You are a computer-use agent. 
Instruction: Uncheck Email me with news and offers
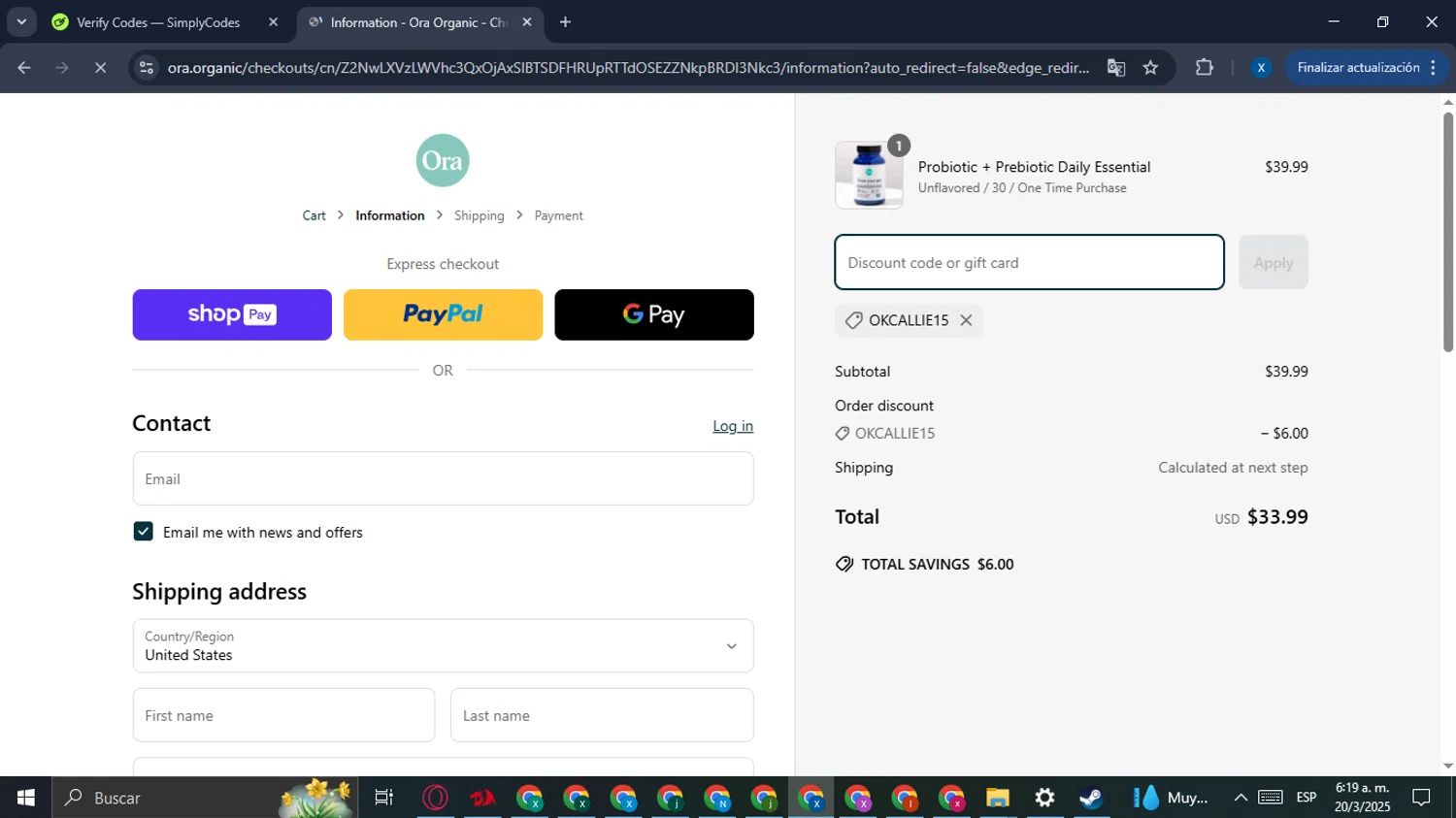pyautogui.click(x=143, y=531)
